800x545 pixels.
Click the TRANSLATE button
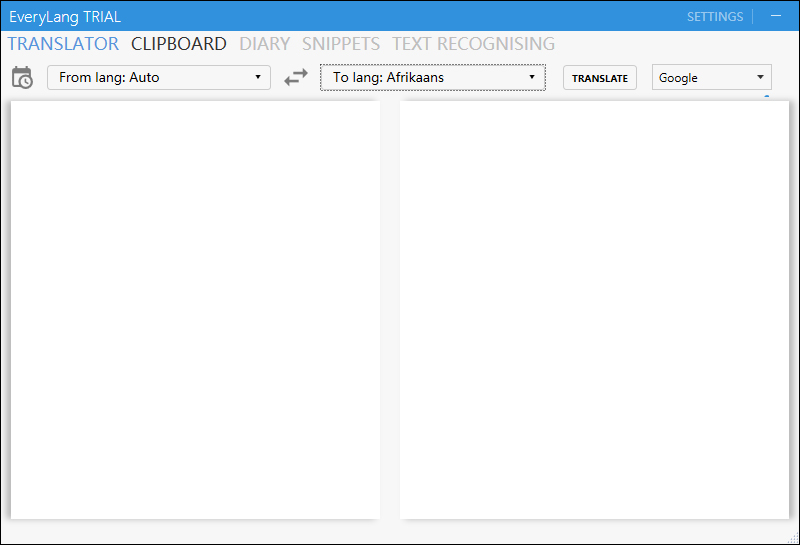pos(599,78)
